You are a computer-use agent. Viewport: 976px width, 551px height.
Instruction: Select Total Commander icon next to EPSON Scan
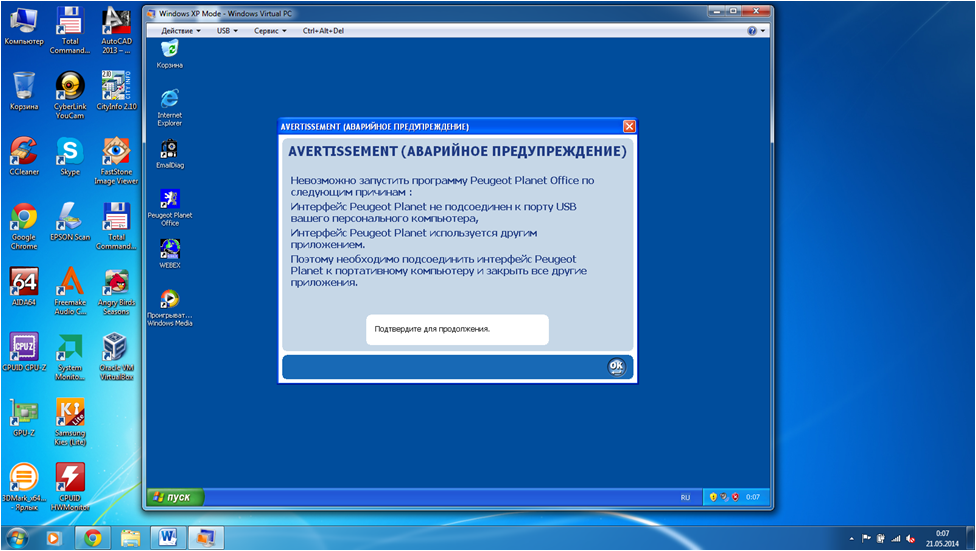click(116, 226)
